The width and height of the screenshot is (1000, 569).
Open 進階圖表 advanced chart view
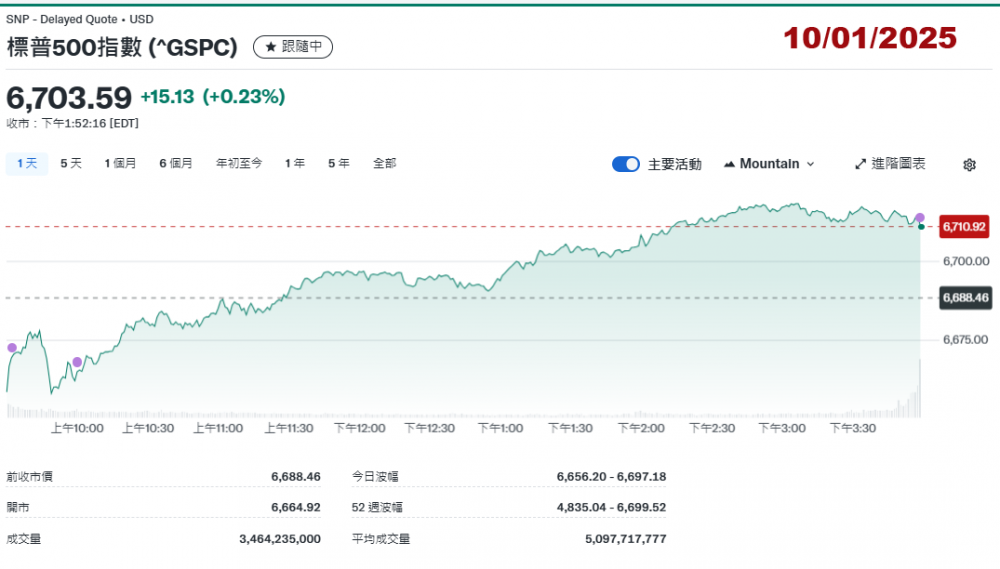890,164
